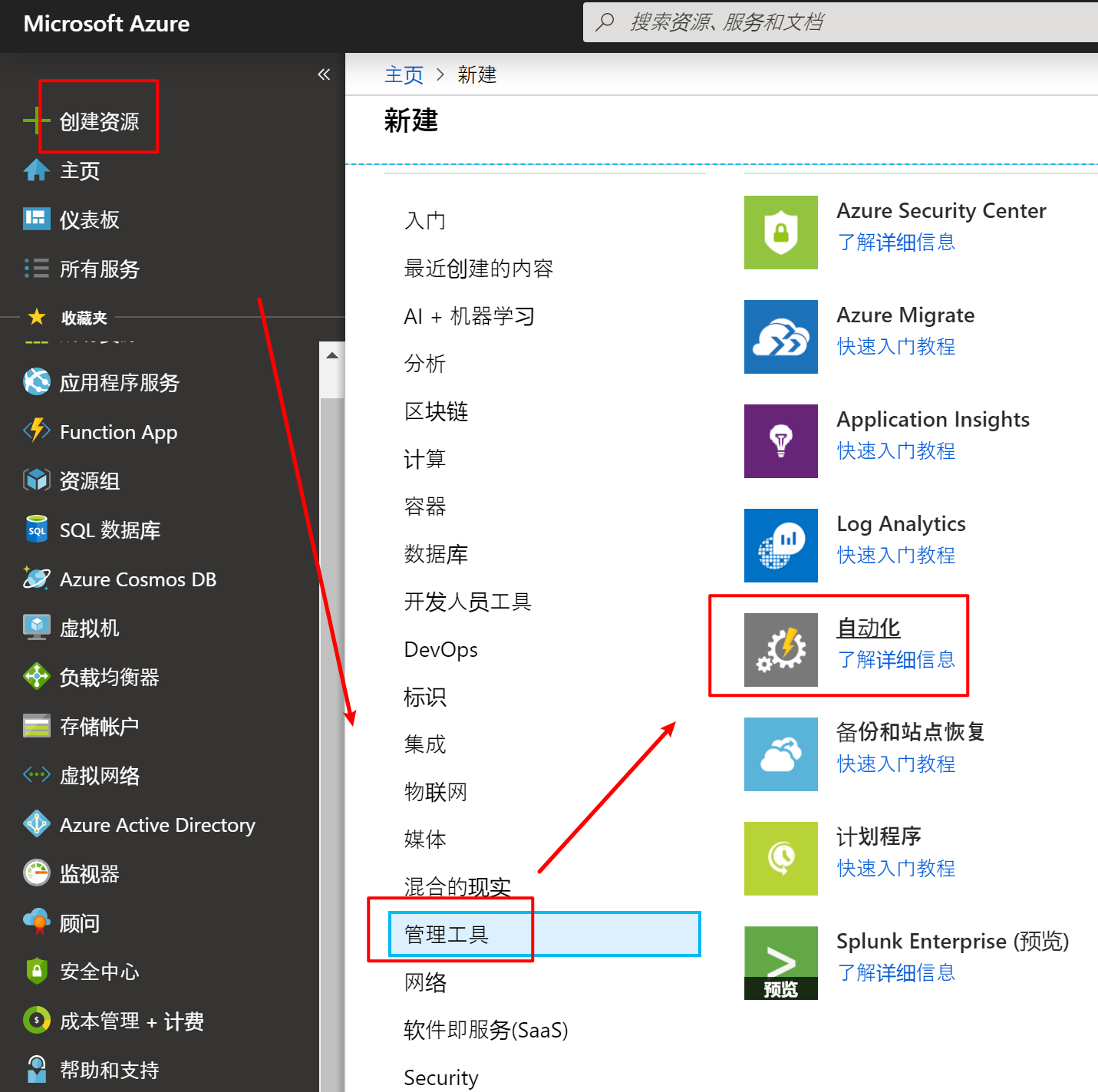Image resolution: width=1098 pixels, height=1092 pixels.
Task: Click the Azure Migrate tile icon
Action: pyautogui.click(x=781, y=337)
